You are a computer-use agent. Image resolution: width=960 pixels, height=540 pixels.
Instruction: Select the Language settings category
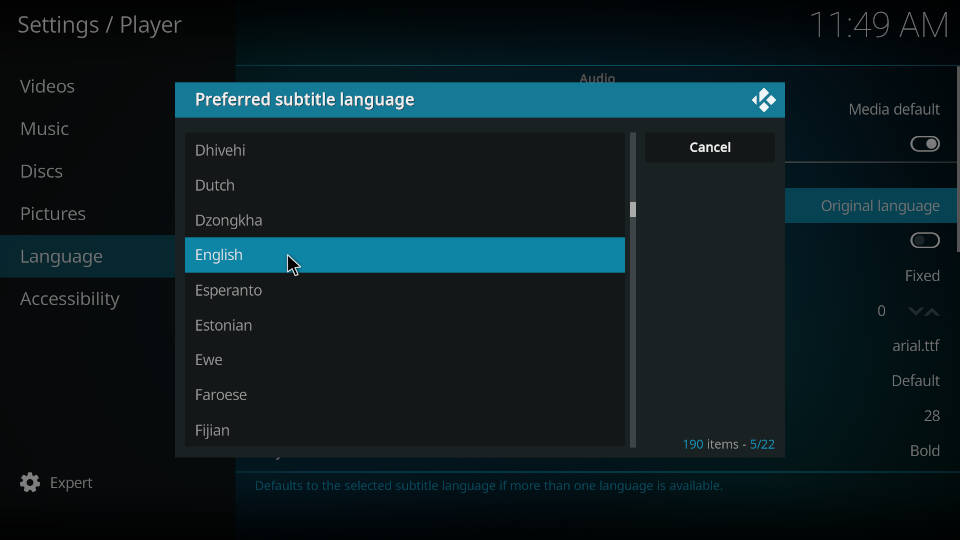coord(88,256)
